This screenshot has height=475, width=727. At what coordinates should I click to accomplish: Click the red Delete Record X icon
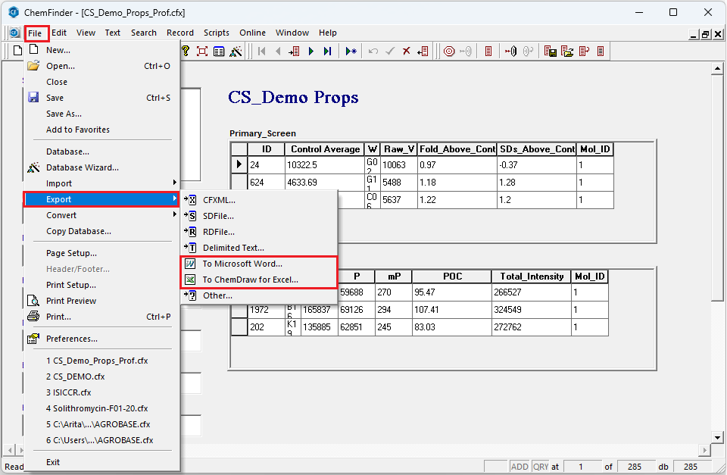click(x=407, y=51)
